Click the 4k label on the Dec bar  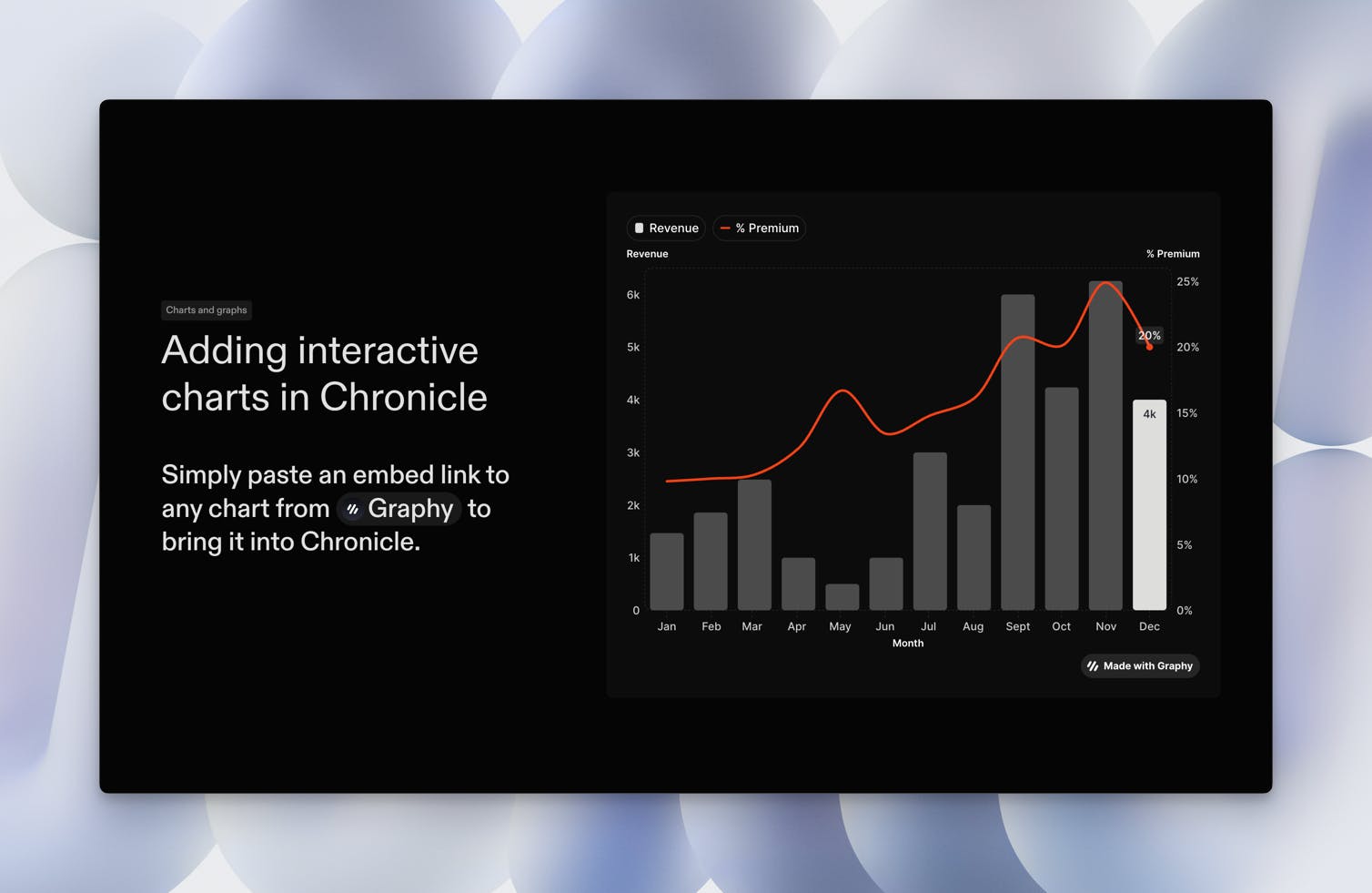tap(1149, 414)
